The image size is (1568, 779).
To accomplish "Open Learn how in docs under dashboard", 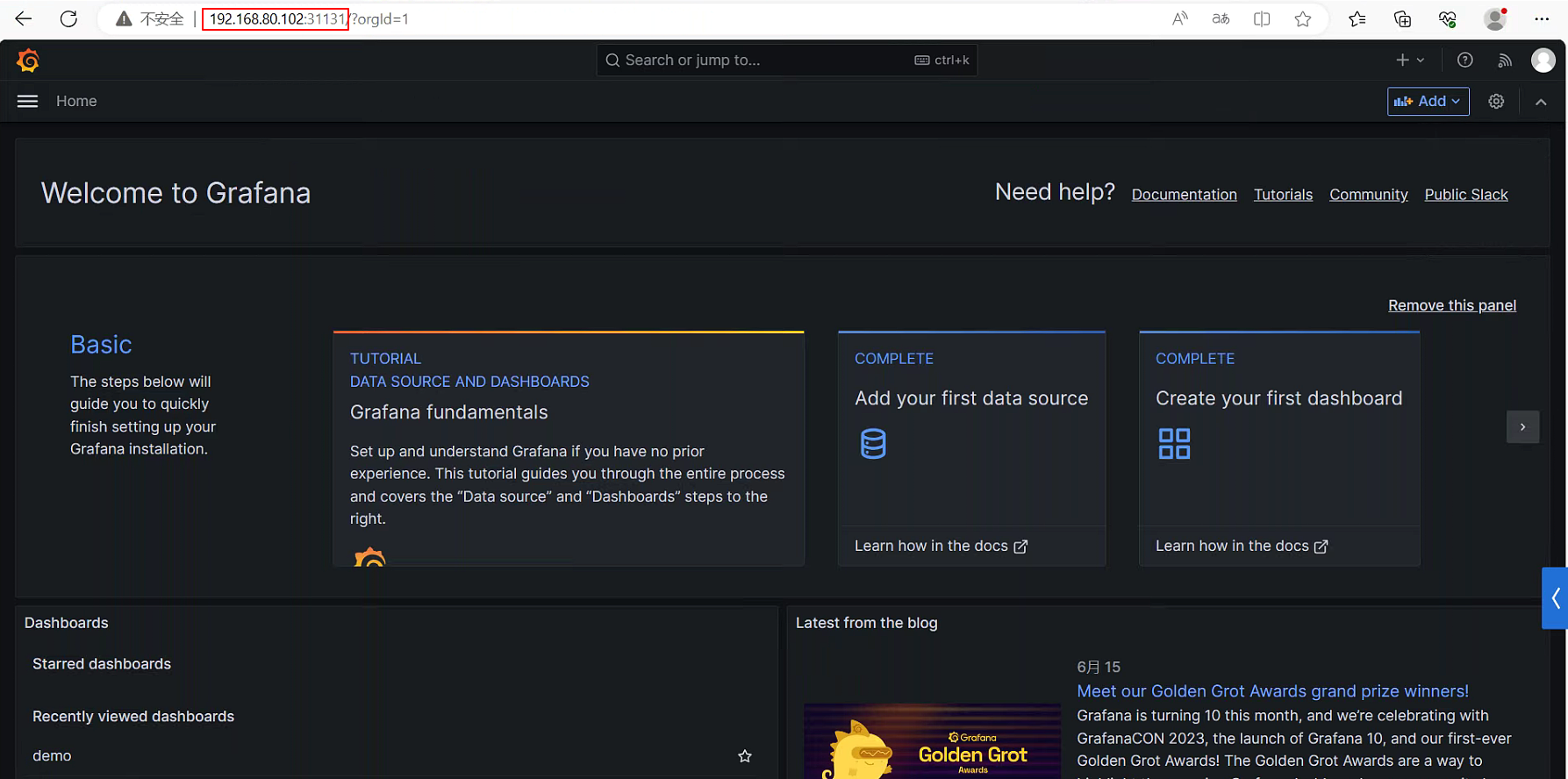I will (1242, 546).
